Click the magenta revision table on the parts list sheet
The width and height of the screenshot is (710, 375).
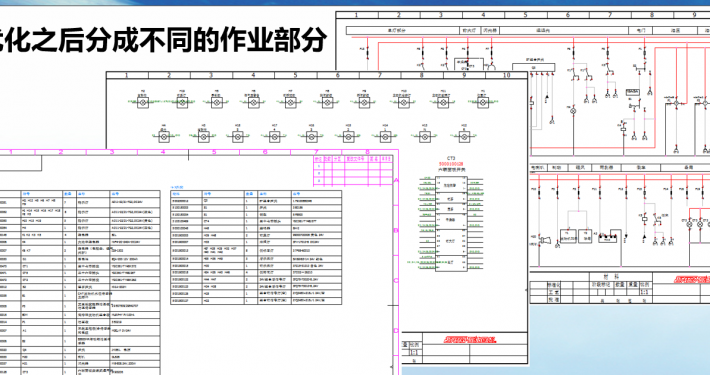pos(353,170)
